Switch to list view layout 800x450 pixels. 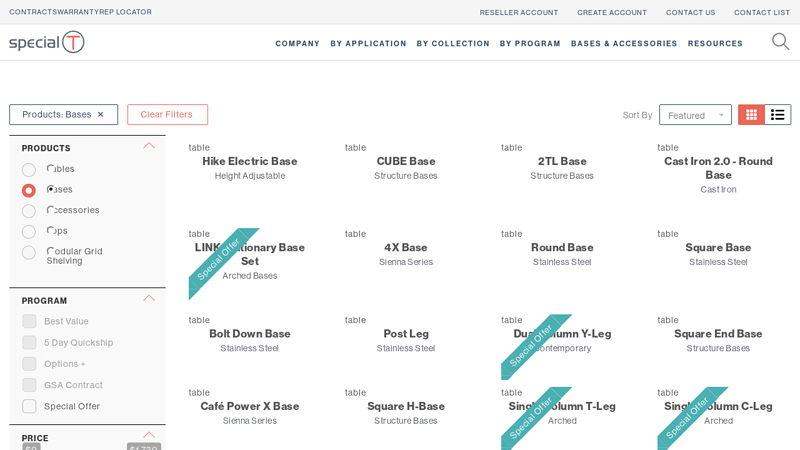[x=777, y=115]
